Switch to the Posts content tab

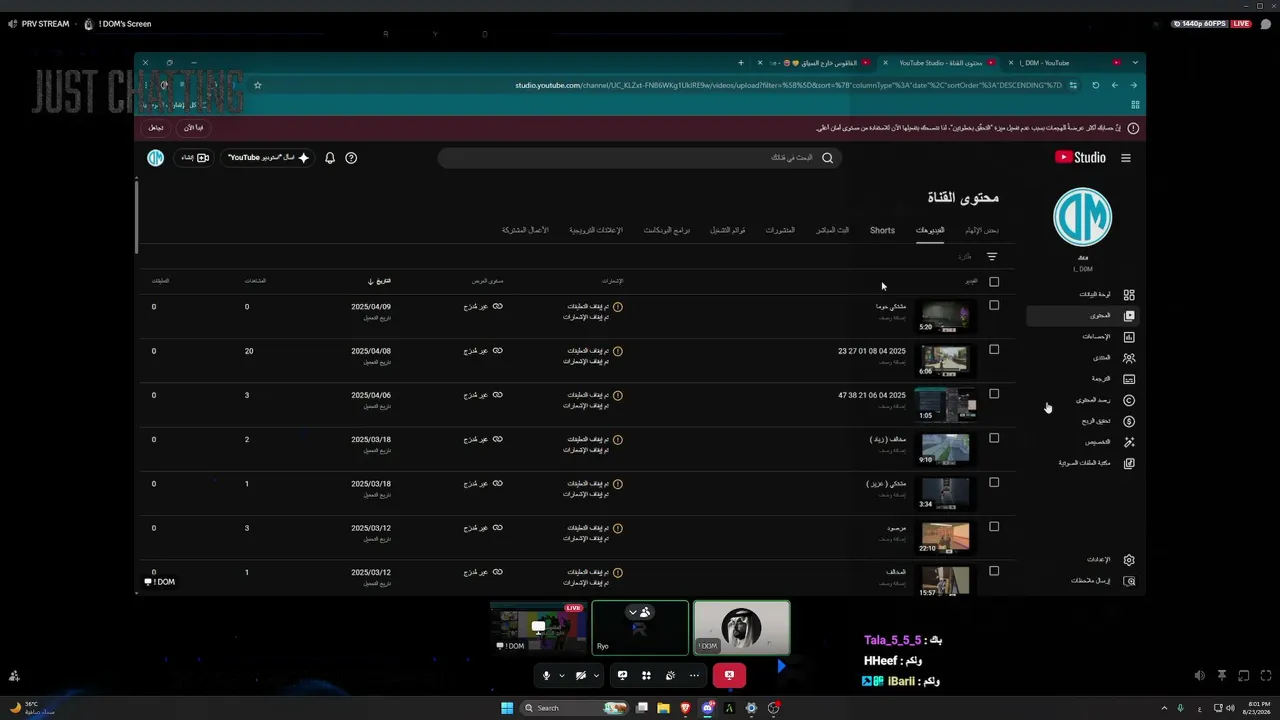pos(780,230)
